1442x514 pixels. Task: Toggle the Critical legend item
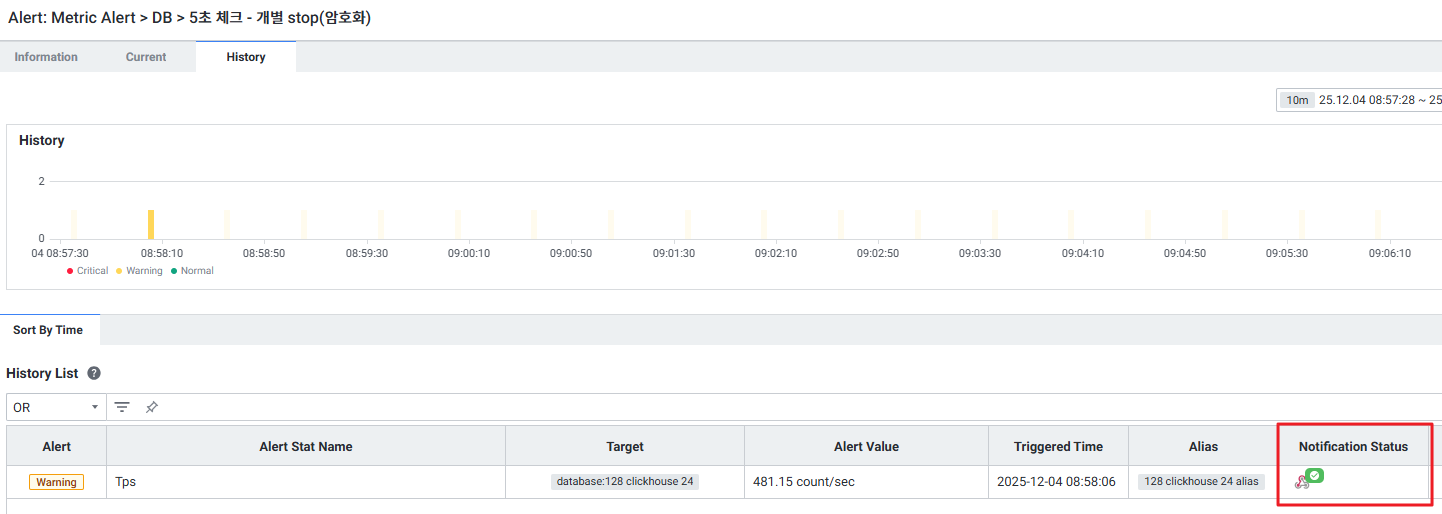click(87, 271)
